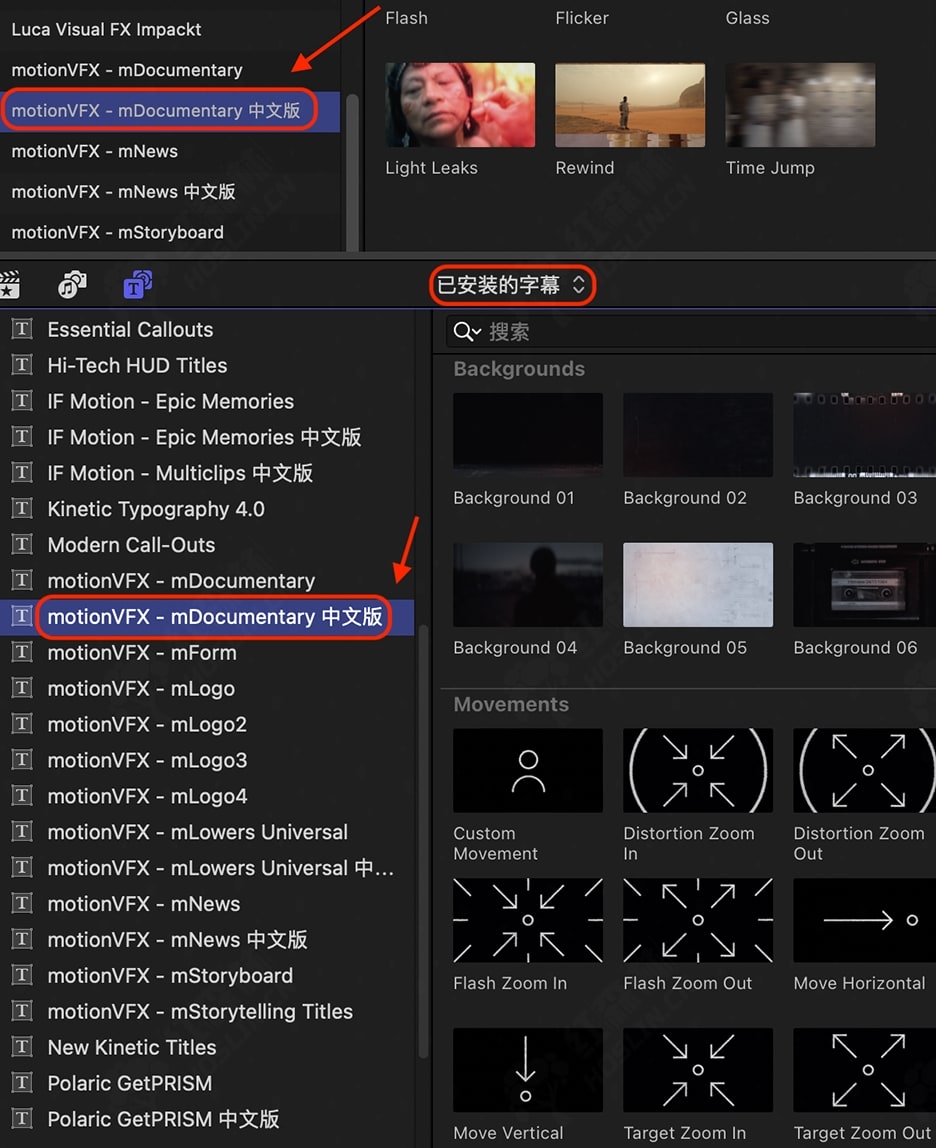The image size is (936, 1148).
Task: Select motionVFX - mStoryboard titles category
Action: pyautogui.click(x=170, y=975)
